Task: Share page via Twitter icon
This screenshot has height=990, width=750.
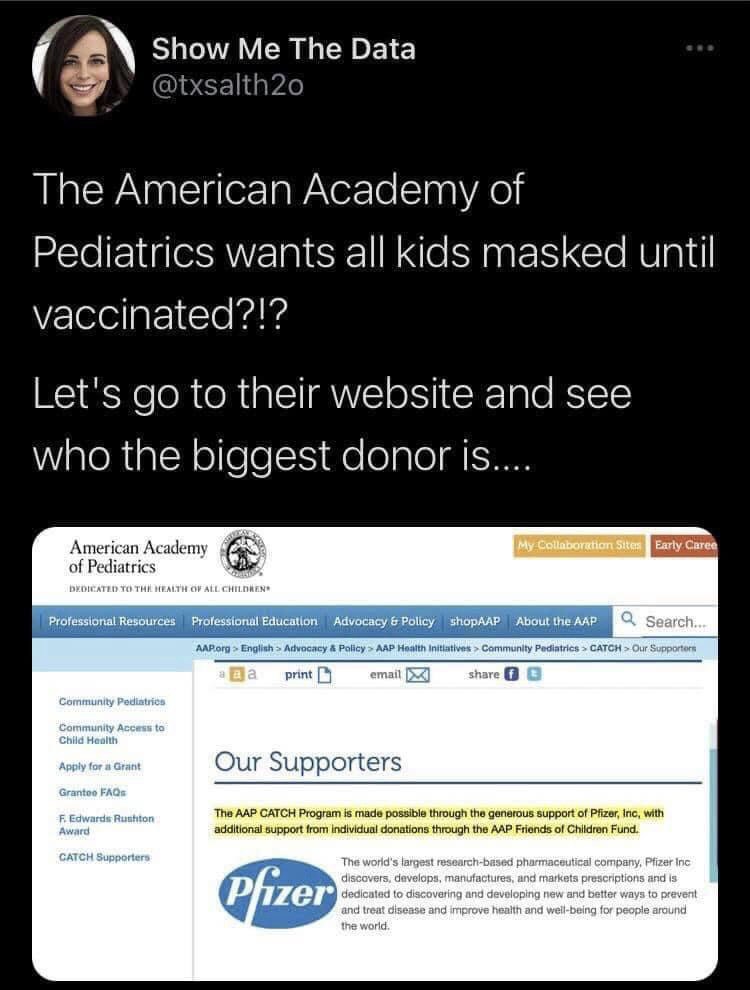Action: (x=534, y=674)
